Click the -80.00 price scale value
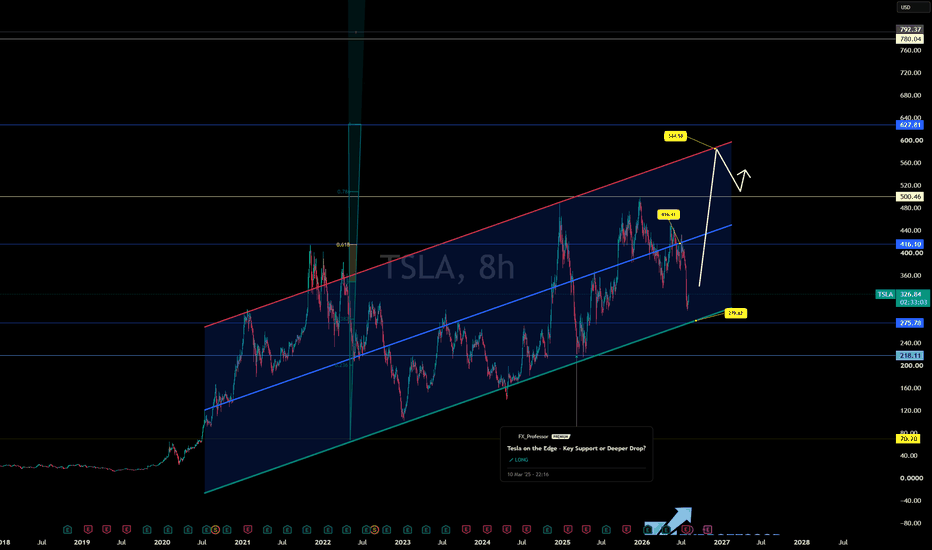Screen dimensions: 932x550 point(909,523)
